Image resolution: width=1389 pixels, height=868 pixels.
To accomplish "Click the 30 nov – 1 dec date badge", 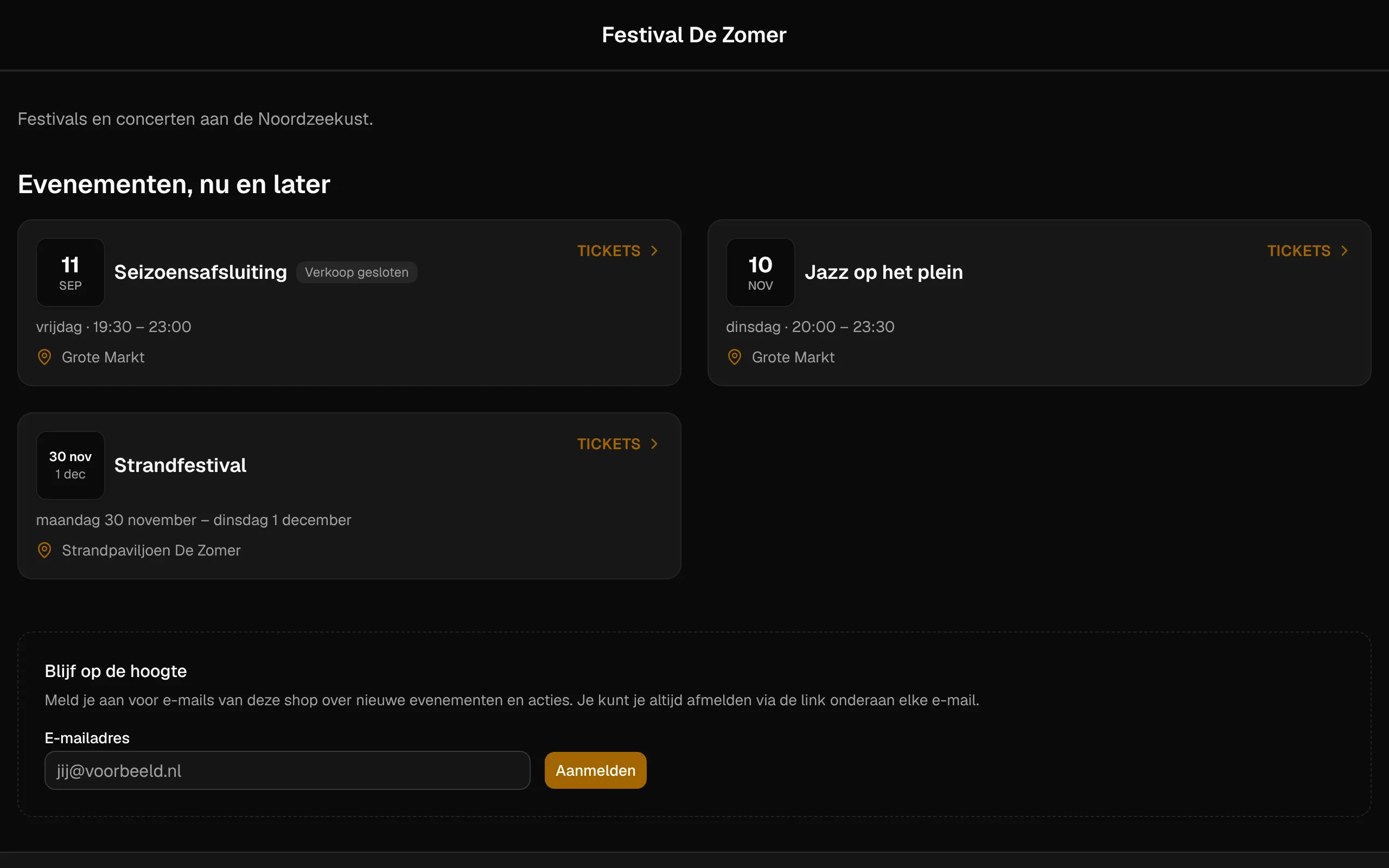I will coord(71,465).
